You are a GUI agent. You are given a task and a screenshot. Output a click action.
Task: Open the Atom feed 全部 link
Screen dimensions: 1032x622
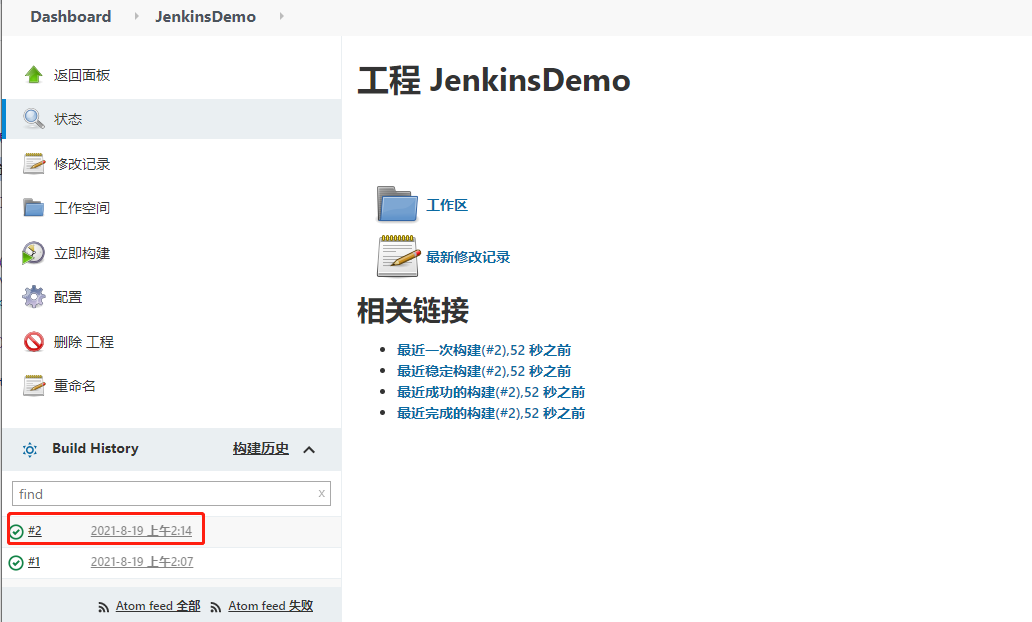(158, 606)
